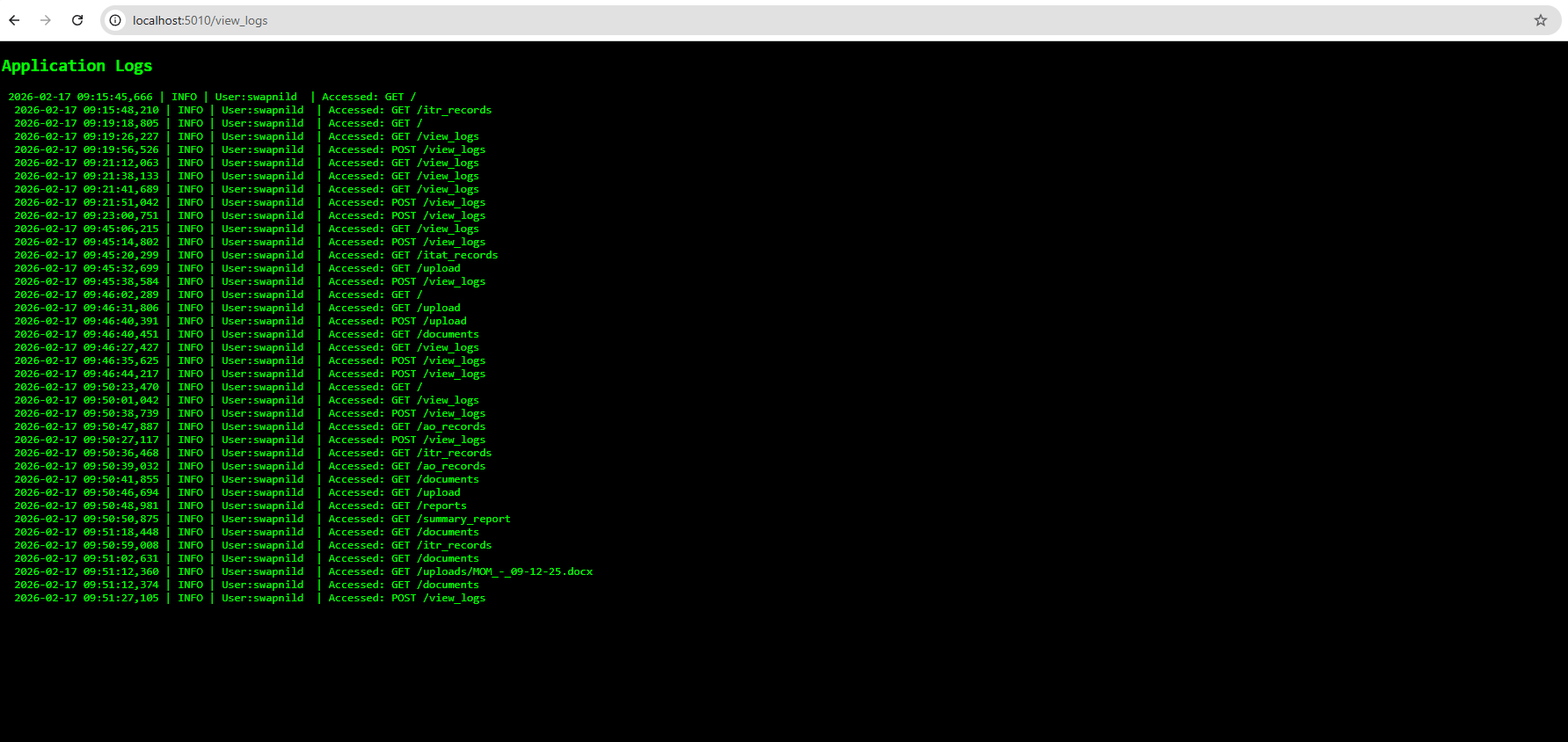Select the log timestamp 09:19:18,805
1568x742 pixels.
(x=86, y=123)
